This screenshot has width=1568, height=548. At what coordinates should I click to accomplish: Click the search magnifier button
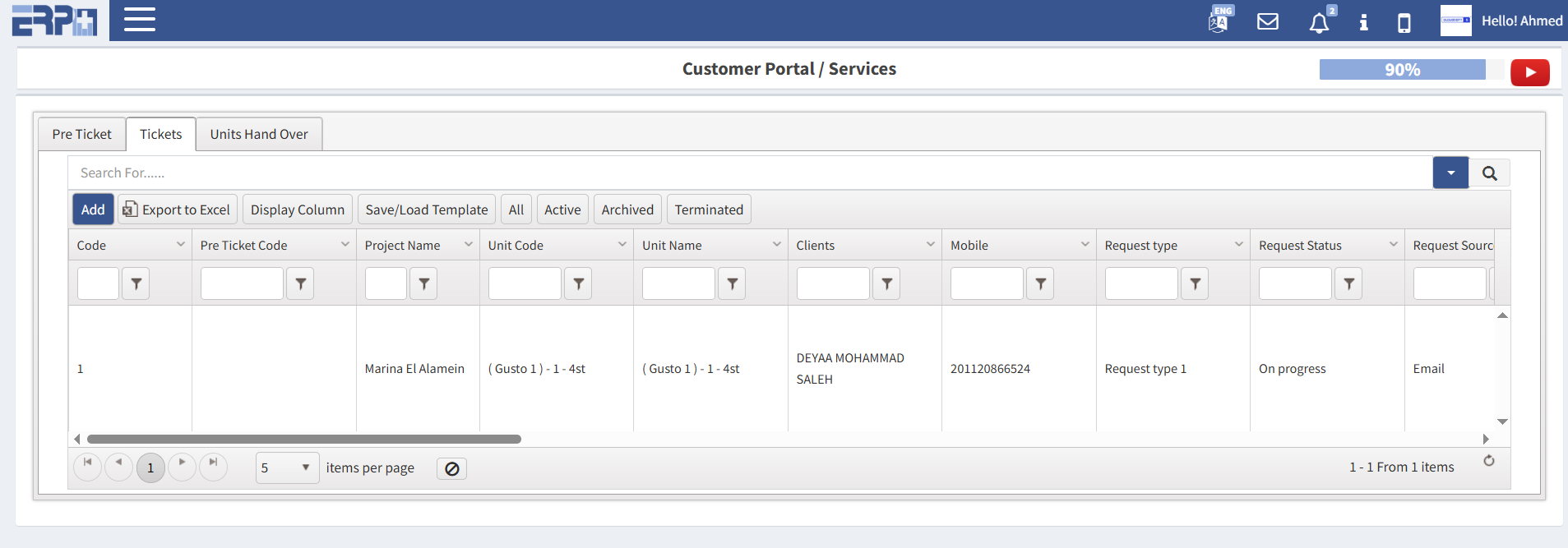pos(1489,173)
